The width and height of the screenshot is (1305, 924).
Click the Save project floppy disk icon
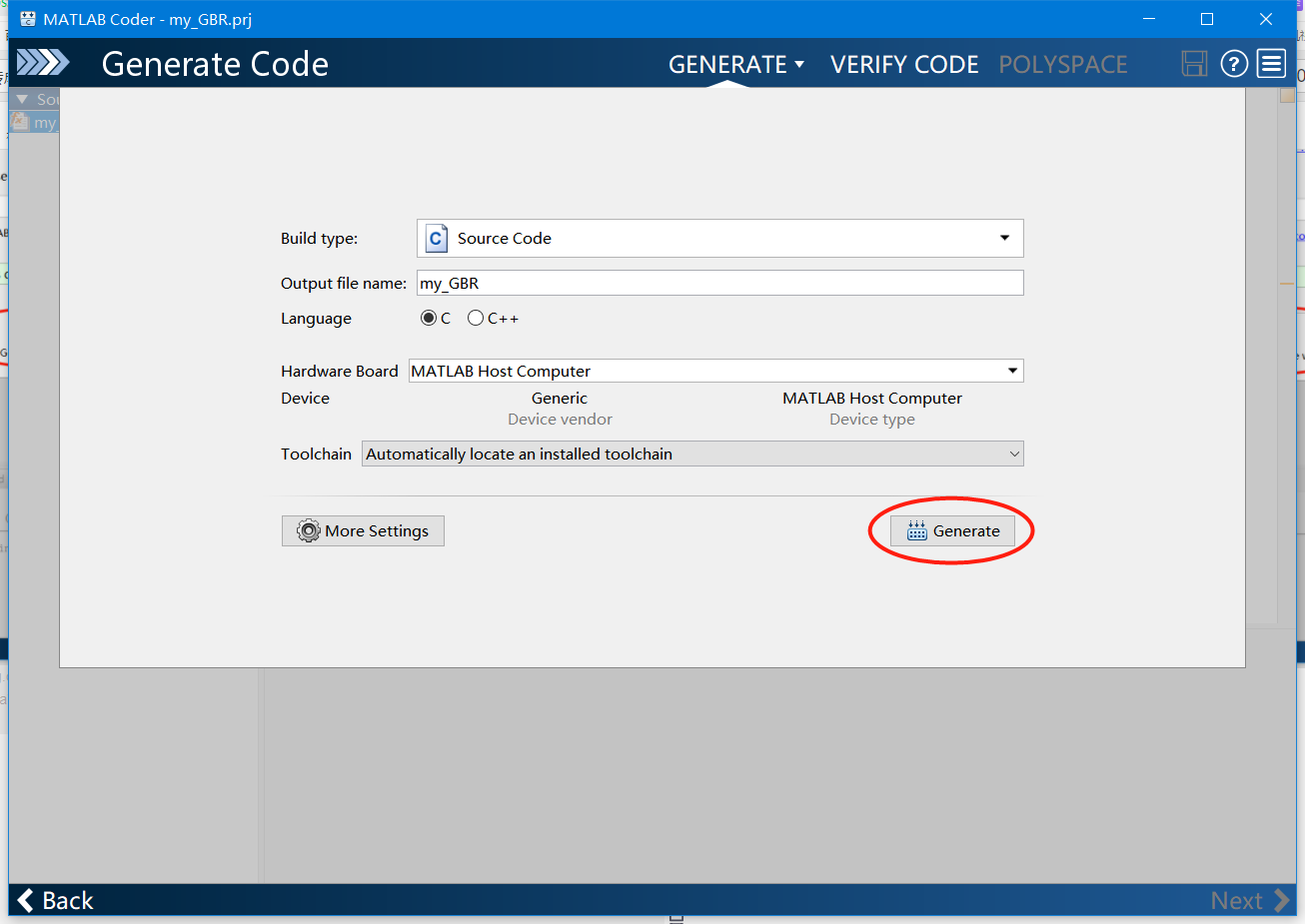(1194, 63)
